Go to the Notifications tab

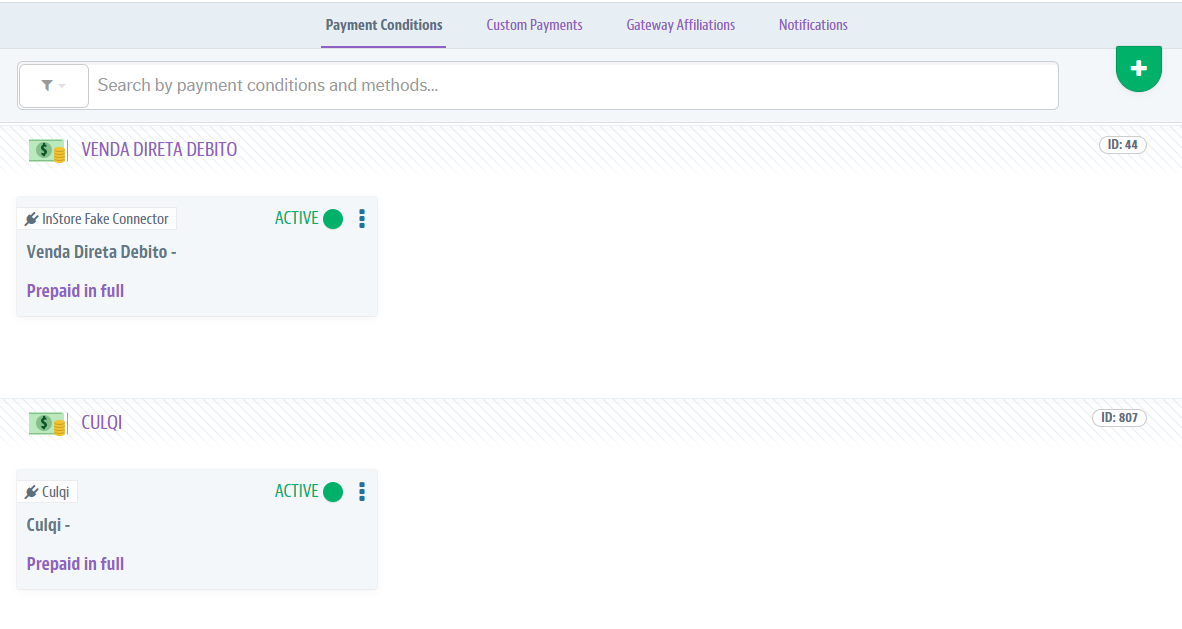pos(813,25)
